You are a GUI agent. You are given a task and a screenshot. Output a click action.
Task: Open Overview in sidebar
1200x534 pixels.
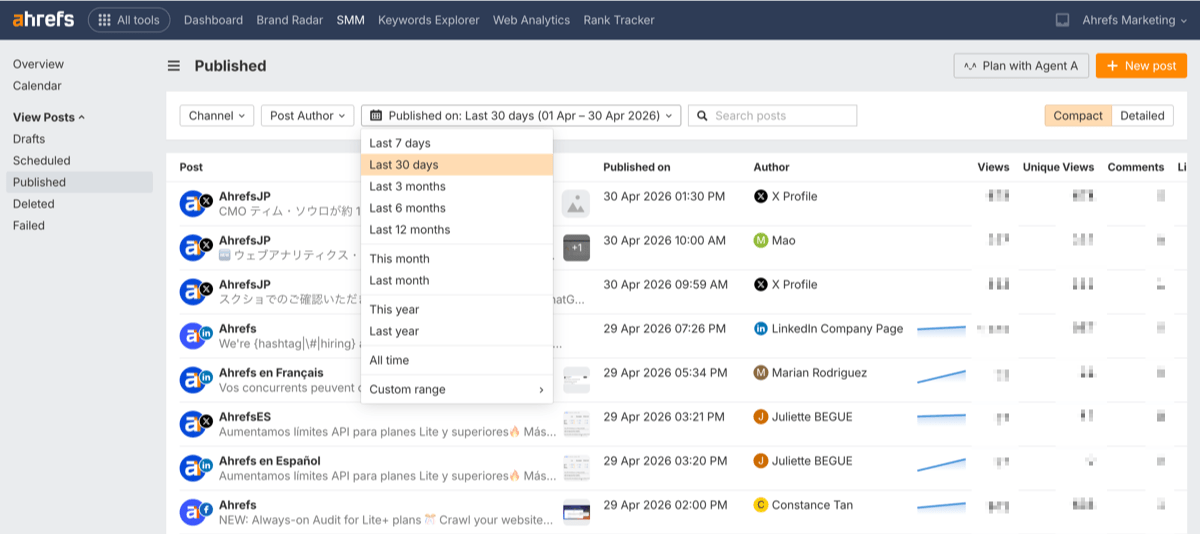pyautogui.click(x=38, y=64)
